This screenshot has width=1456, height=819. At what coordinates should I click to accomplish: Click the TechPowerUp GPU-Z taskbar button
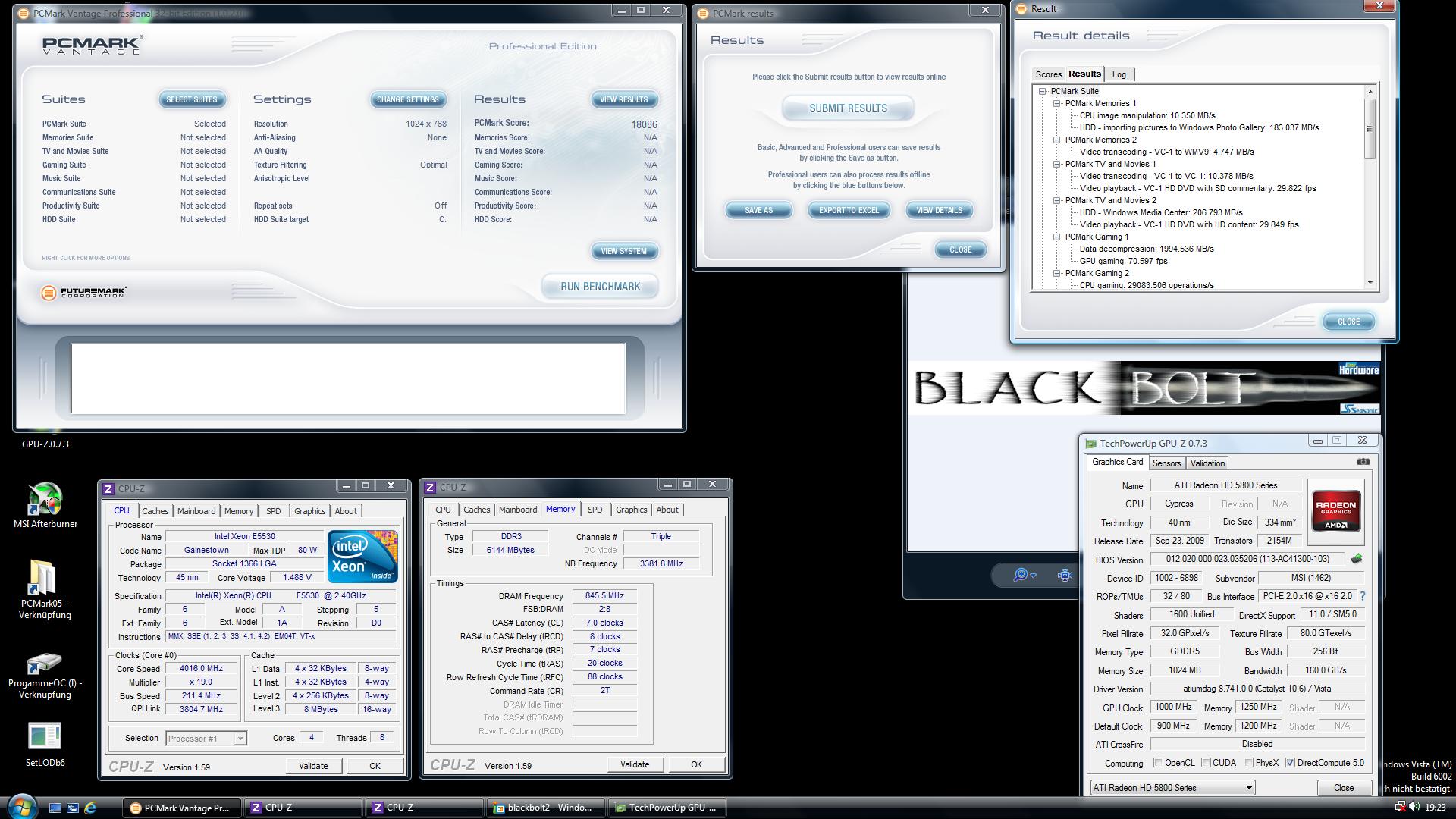click(667, 808)
